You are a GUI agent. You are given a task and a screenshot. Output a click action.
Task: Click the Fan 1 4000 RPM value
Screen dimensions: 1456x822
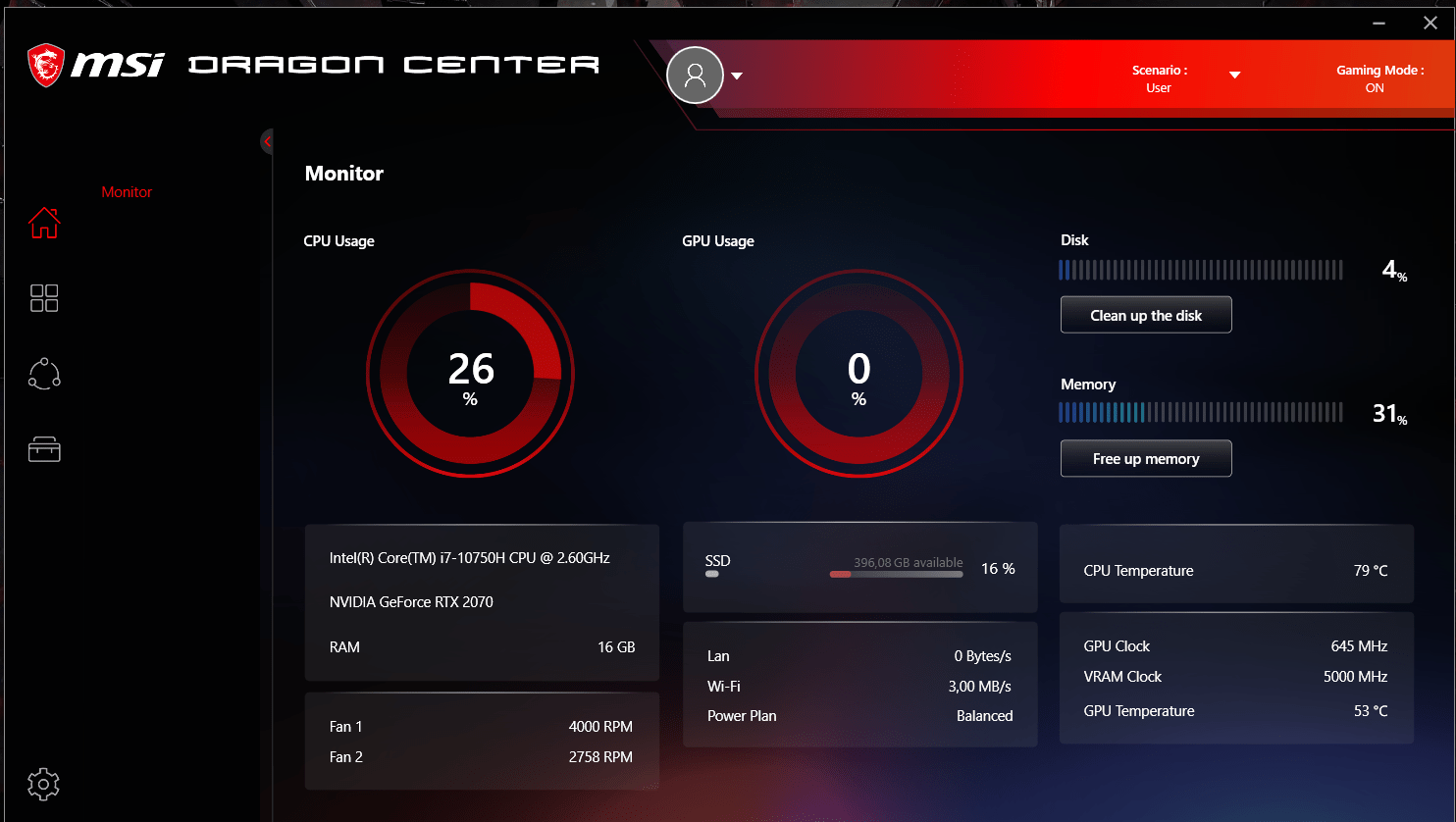(600, 727)
